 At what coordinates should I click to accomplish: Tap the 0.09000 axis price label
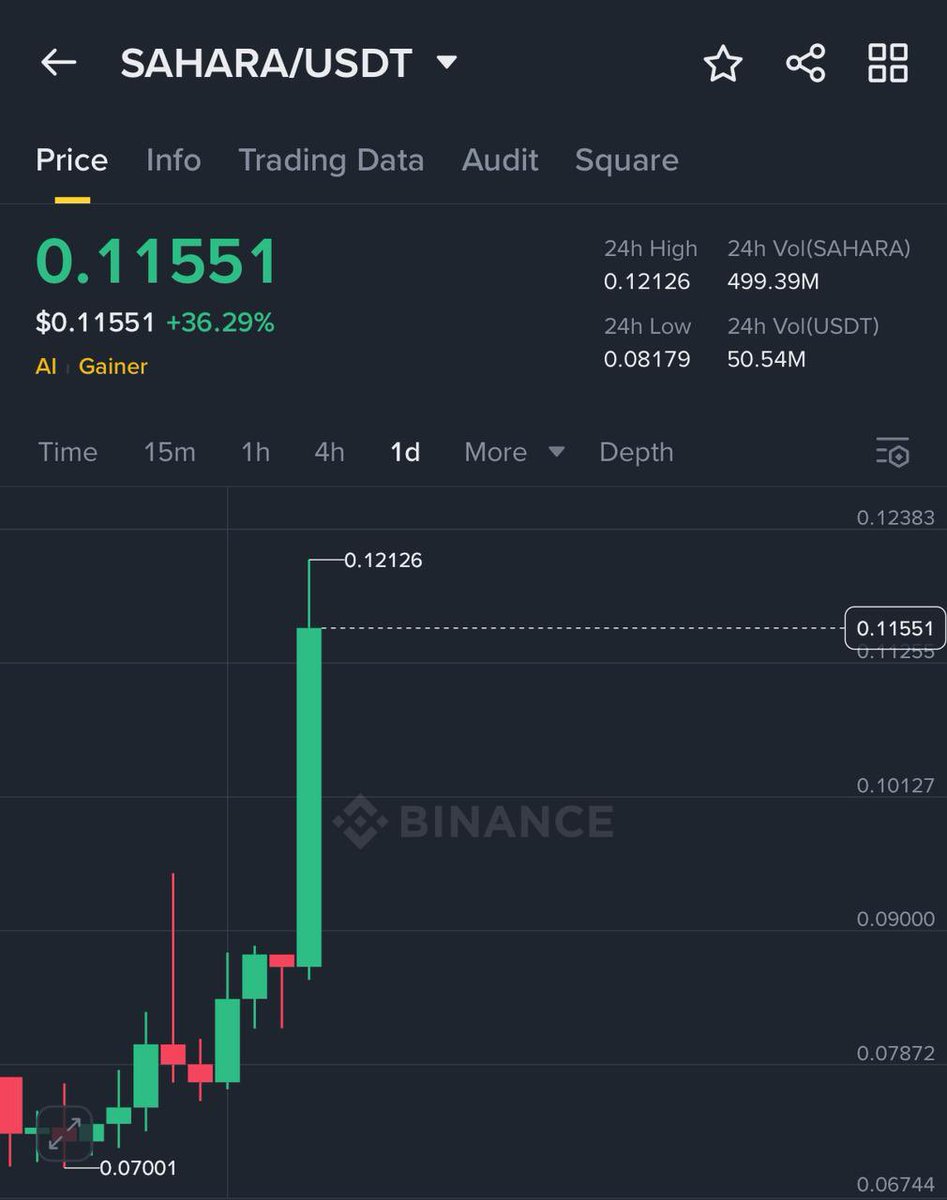coord(896,919)
